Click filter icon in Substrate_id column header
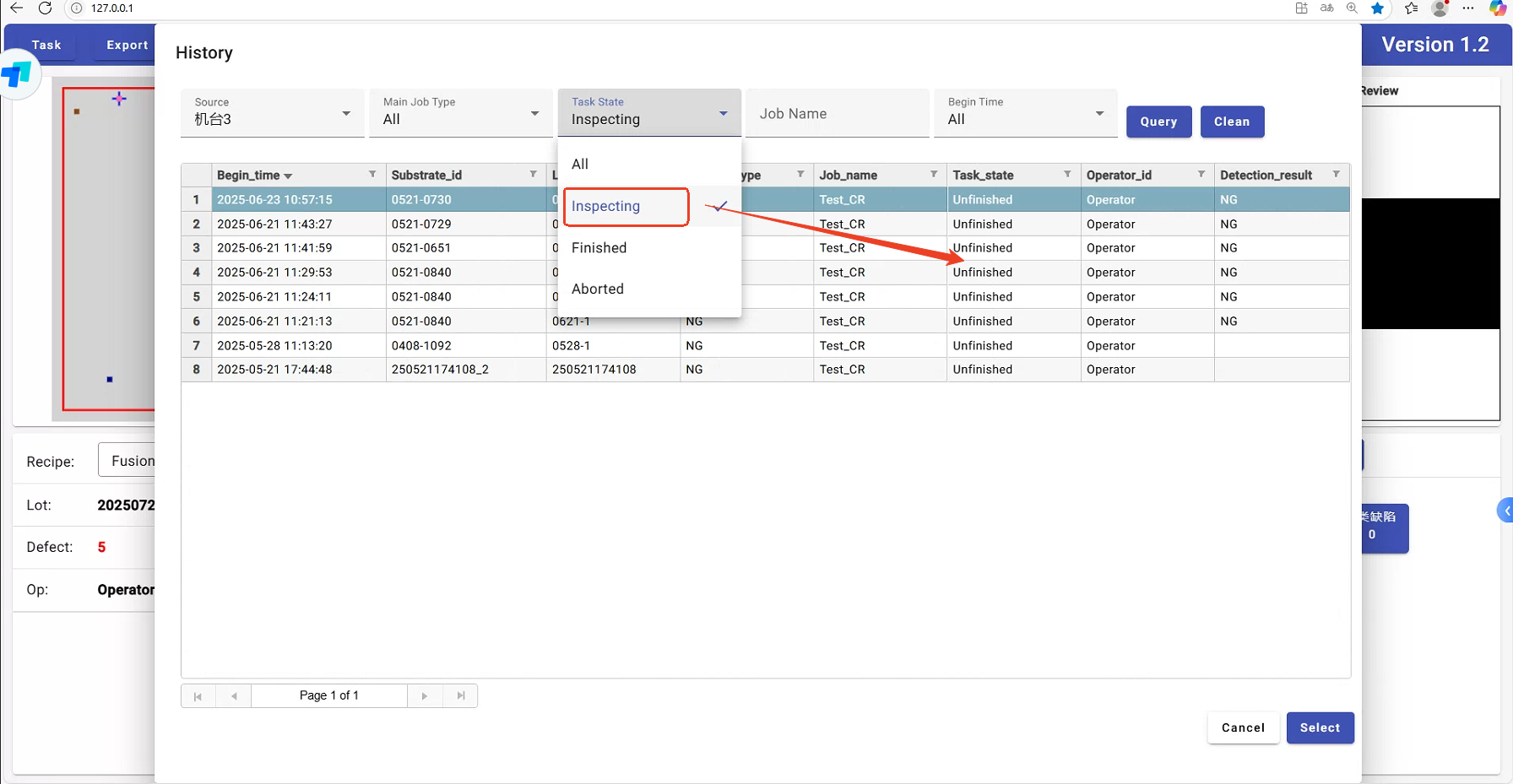The height and width of the screenshot is (784, 1513). [533, 175]
